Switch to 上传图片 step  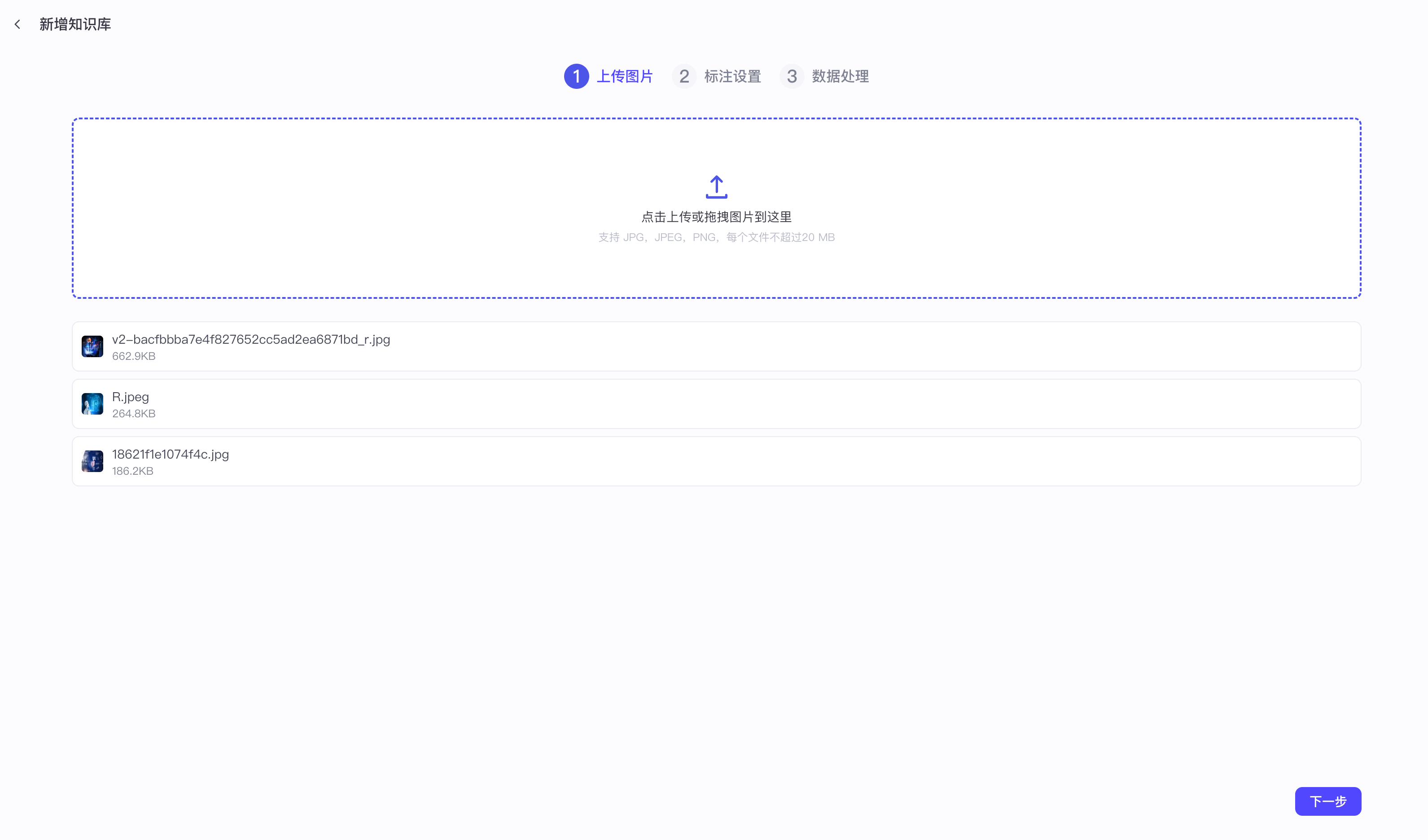(624, 76)
